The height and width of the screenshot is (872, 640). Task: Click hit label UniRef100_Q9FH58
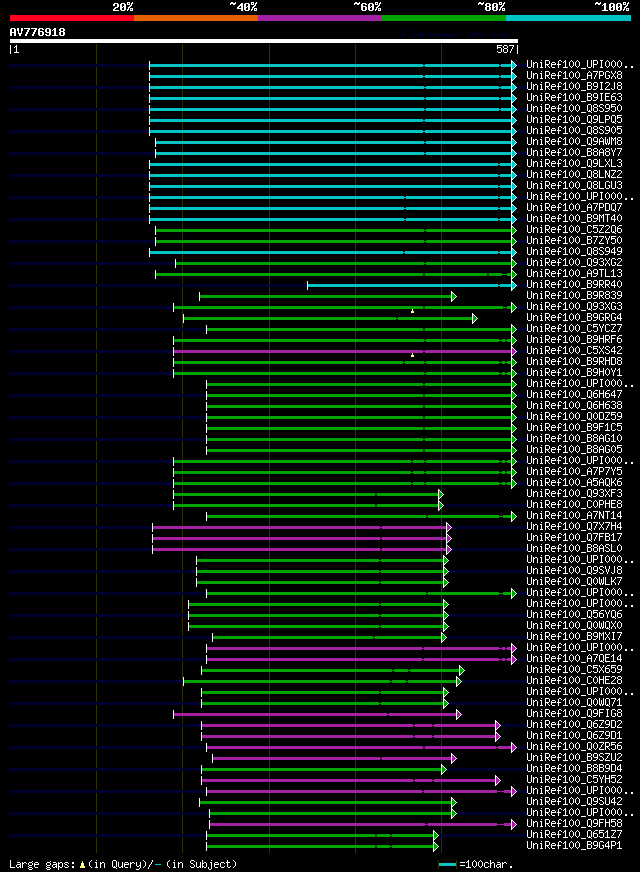pyautogui.click(x=574, y=824)
